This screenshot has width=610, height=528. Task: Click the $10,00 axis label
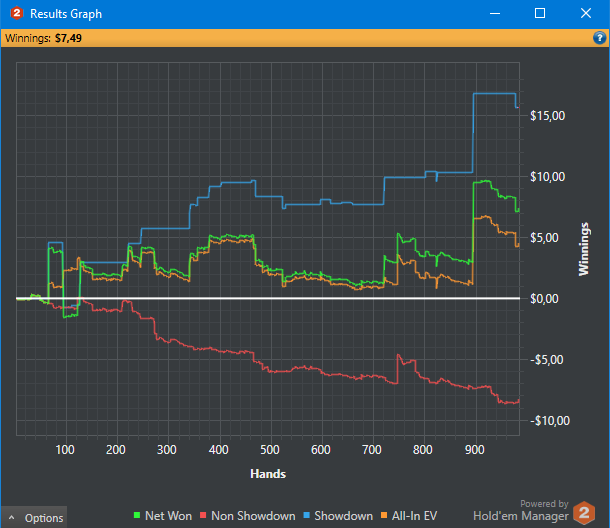point(547,177)
